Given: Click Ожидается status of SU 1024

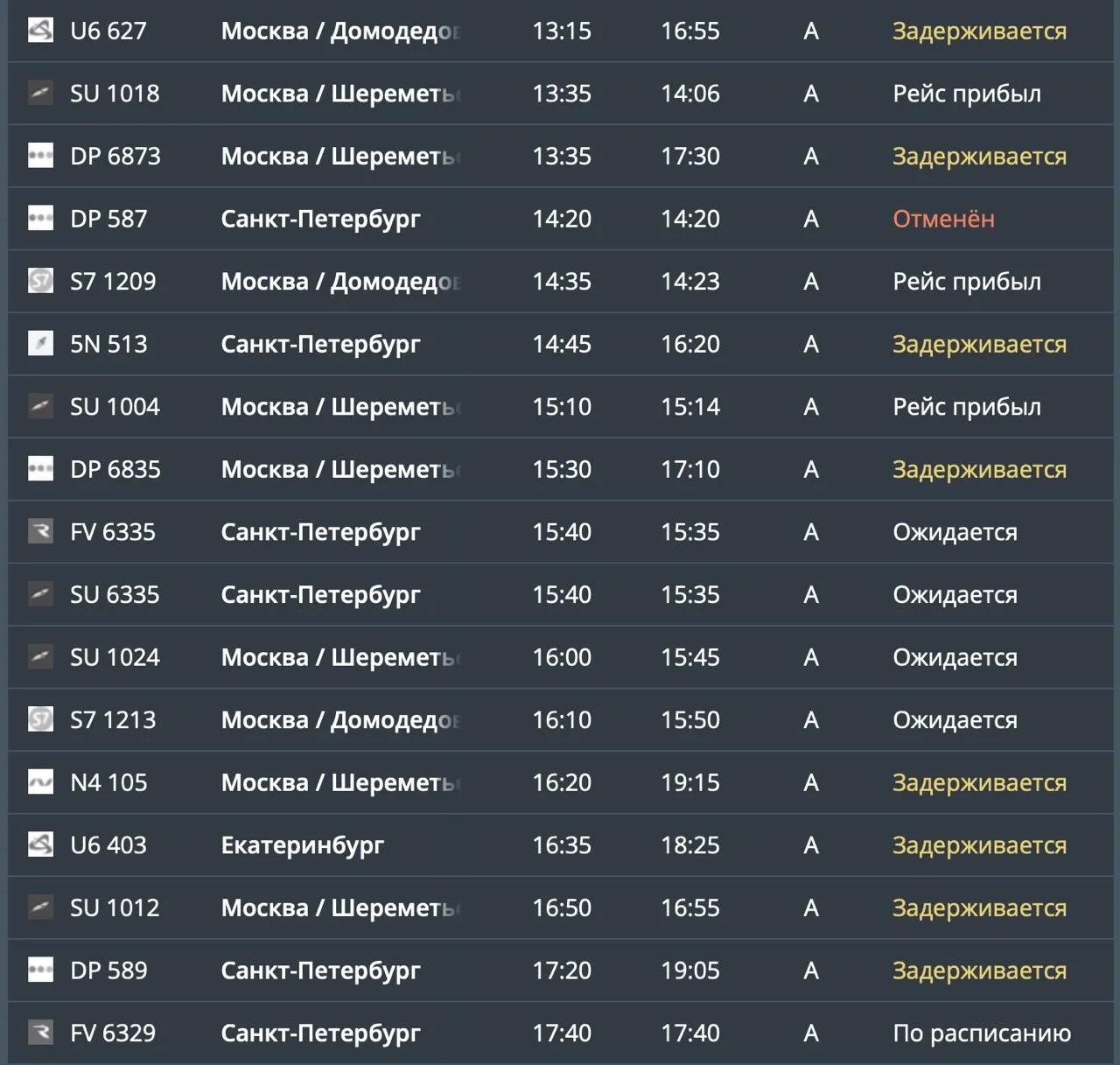Looking at the screenshot, I should [955, 657].
